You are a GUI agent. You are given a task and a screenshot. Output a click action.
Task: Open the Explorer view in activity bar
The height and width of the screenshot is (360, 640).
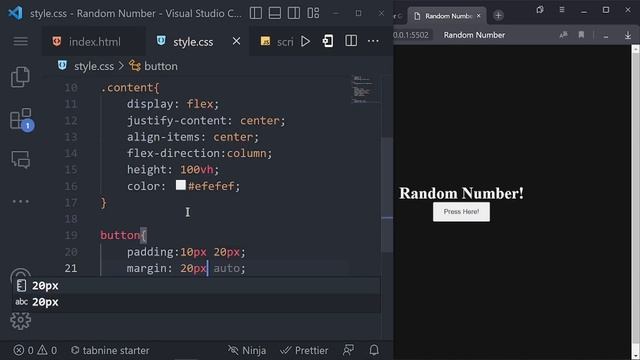coord(20,77)
